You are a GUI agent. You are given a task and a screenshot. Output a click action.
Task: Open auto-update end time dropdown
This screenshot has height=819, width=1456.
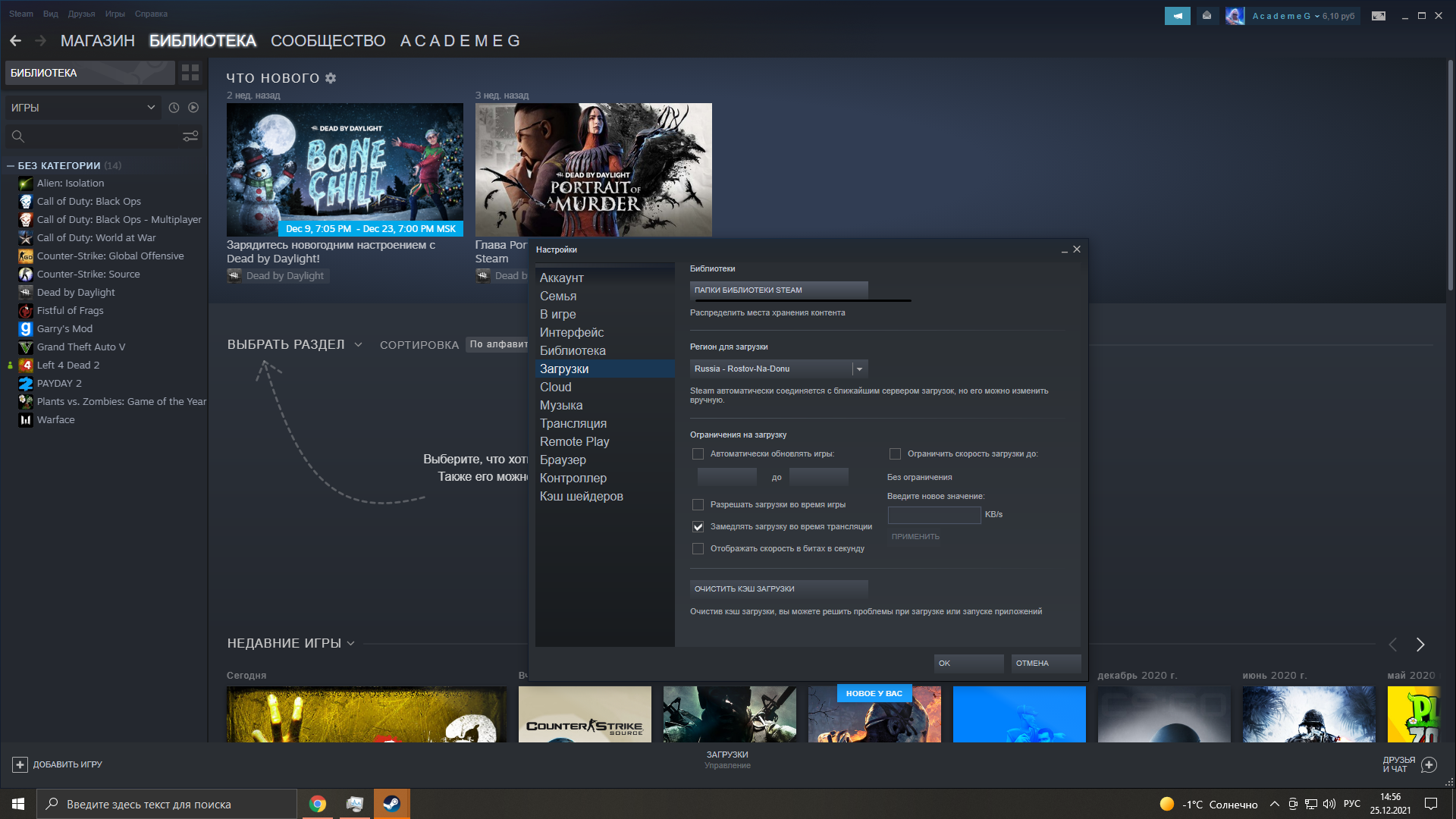click(819, 477)
